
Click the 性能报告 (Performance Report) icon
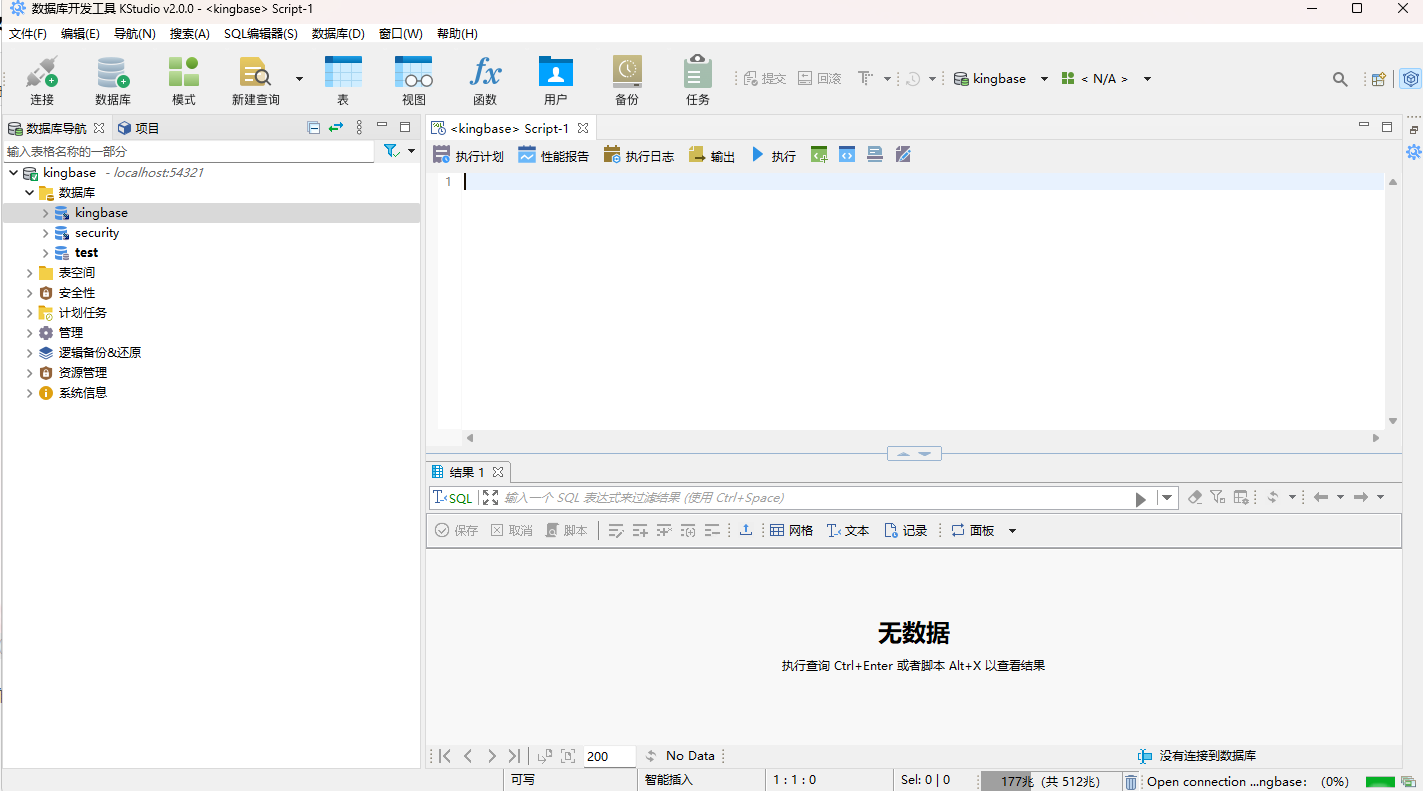click(x=552, y=154)
